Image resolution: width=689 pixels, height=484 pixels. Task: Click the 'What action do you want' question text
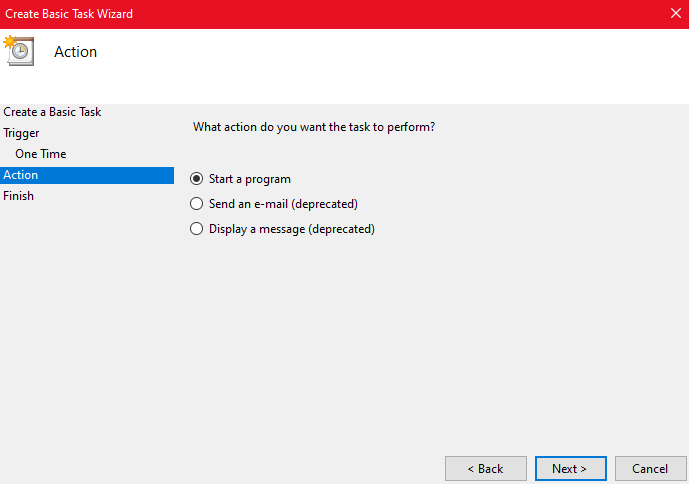(313, 128)
